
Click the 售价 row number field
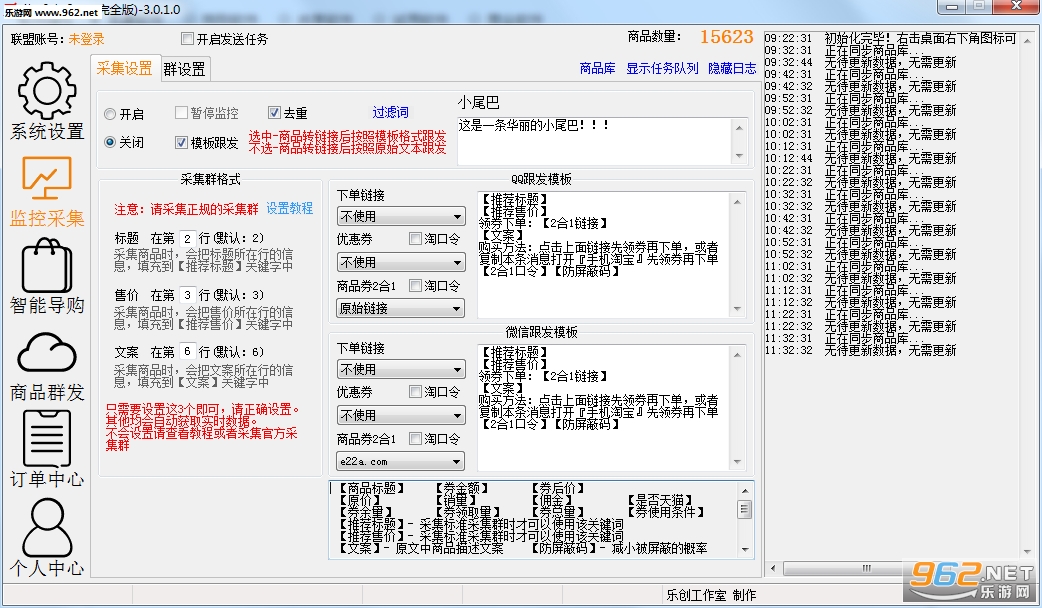187,294
